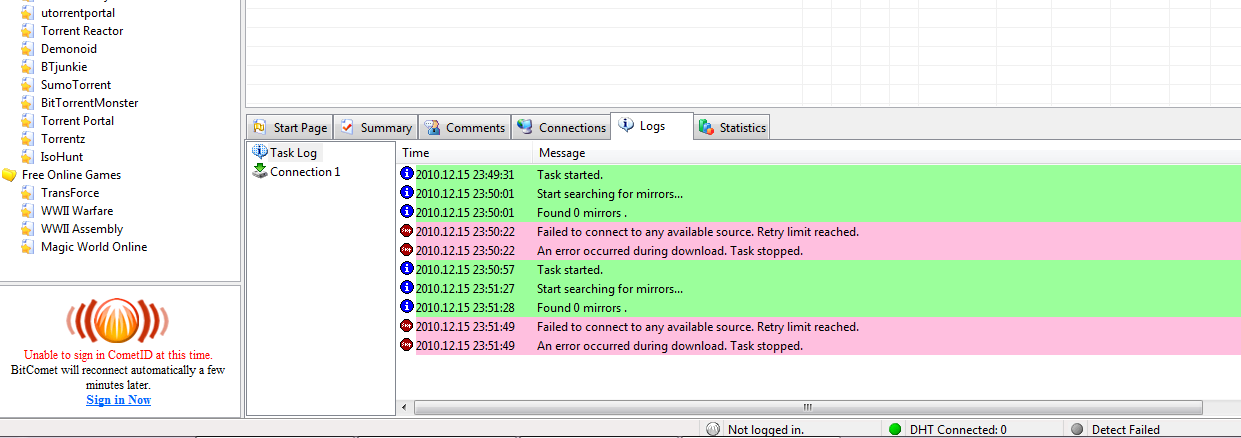Open the Statistics tab

pyautogui.click(x=732, y=128)
